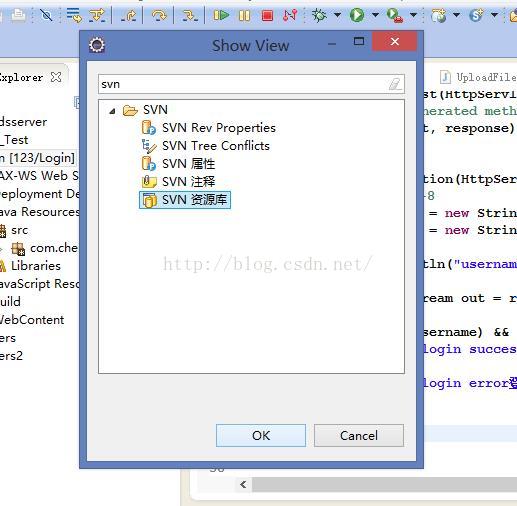Click the SVN 注释 paperclip icon
This screenshot has height=506, width=517.
coord(149,182)
